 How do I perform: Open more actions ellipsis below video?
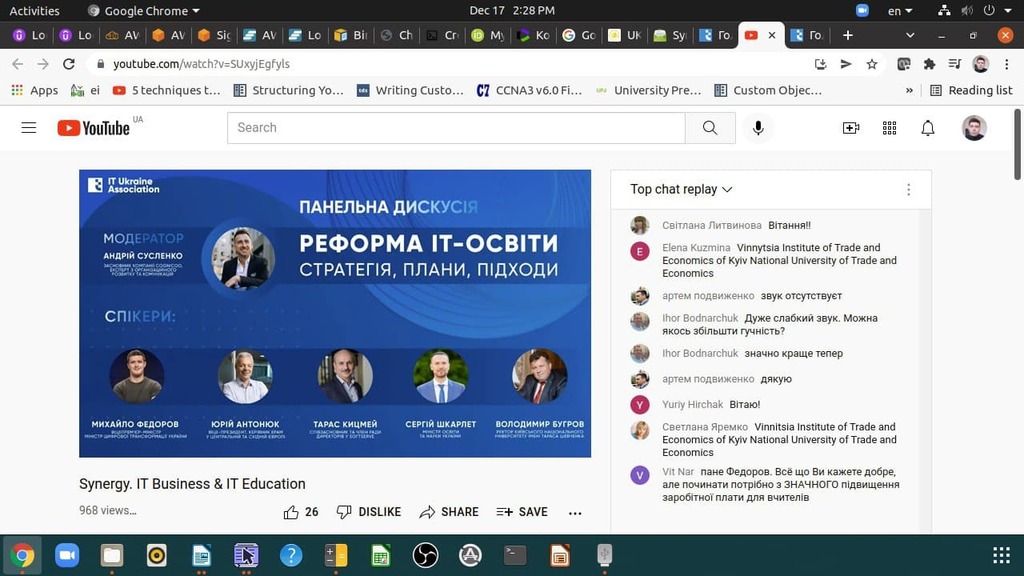point(575,512)
